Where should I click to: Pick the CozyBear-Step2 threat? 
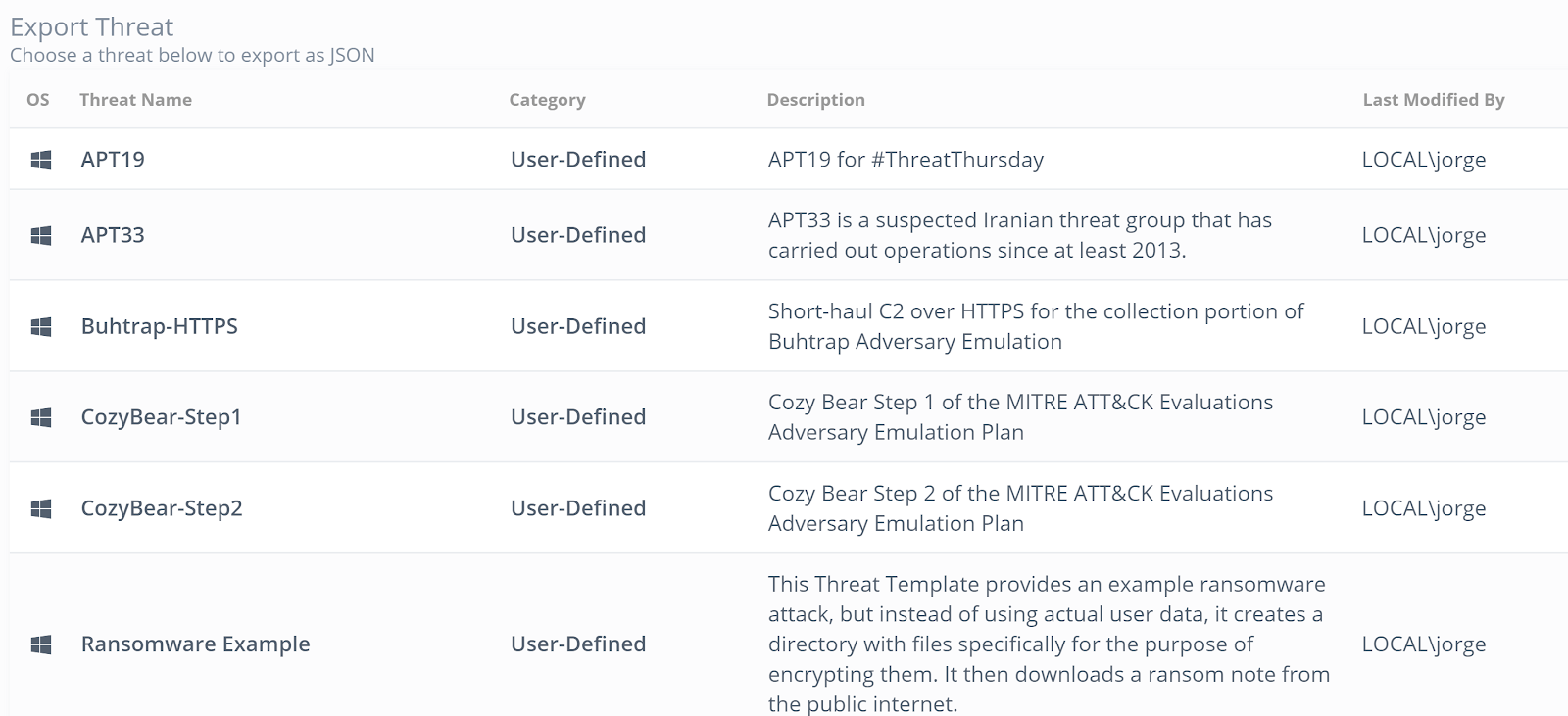(x=162, y=508)
